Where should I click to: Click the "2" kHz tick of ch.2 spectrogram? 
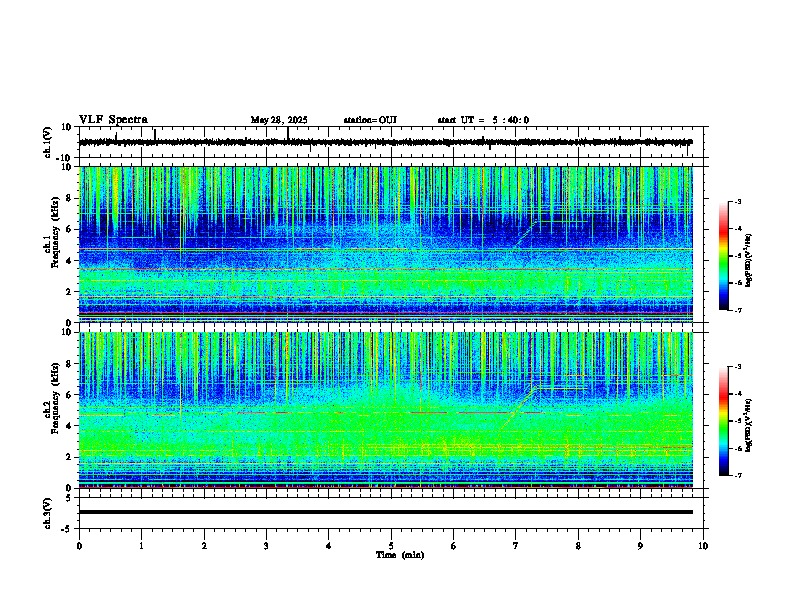[x=70, y=457]
